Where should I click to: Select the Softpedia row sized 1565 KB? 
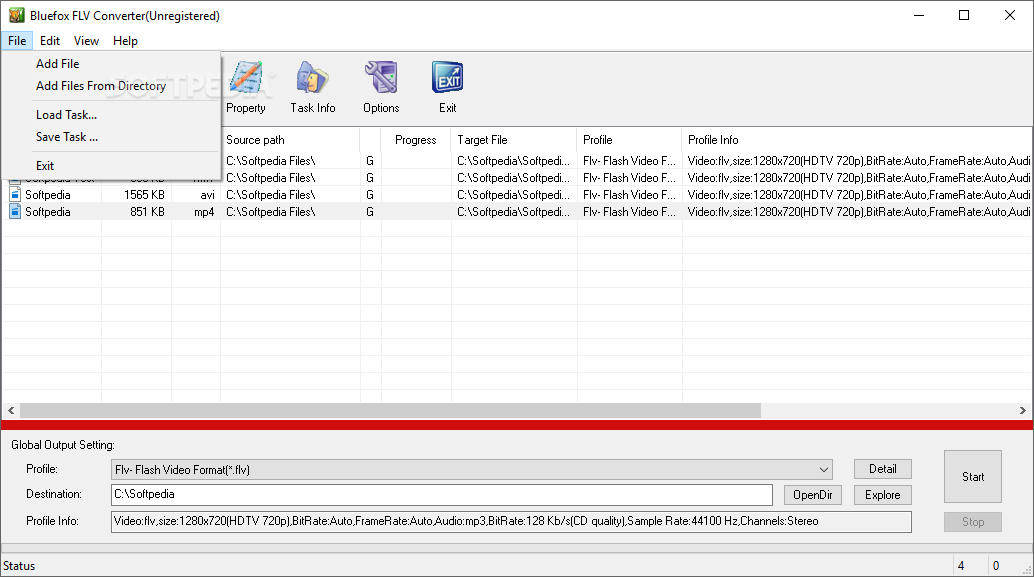[516, 195]
